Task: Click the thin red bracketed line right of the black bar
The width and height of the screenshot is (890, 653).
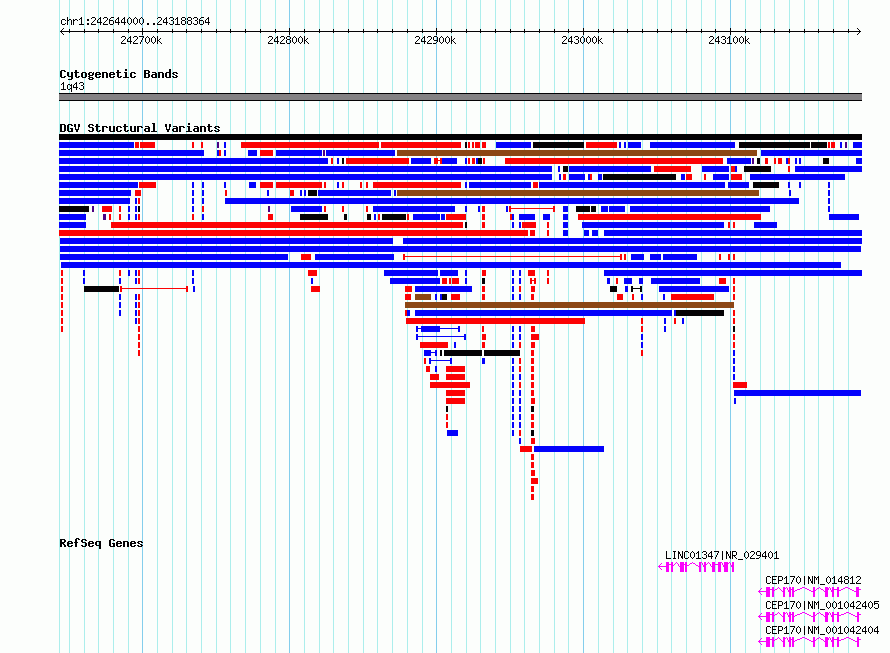Action: click(x=154, y=289)
